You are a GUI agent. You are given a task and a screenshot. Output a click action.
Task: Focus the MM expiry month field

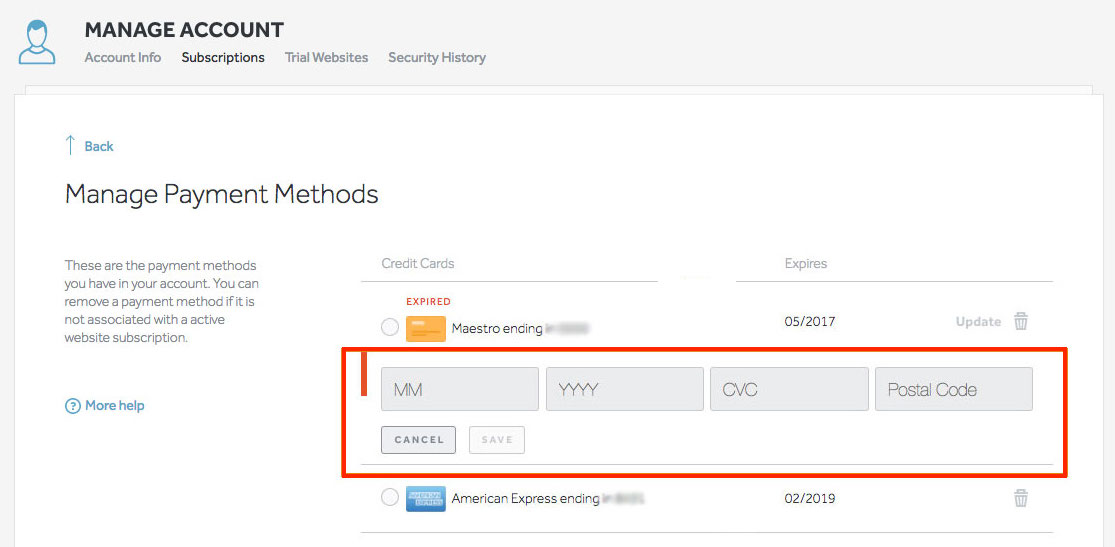[x=459, y=389]
